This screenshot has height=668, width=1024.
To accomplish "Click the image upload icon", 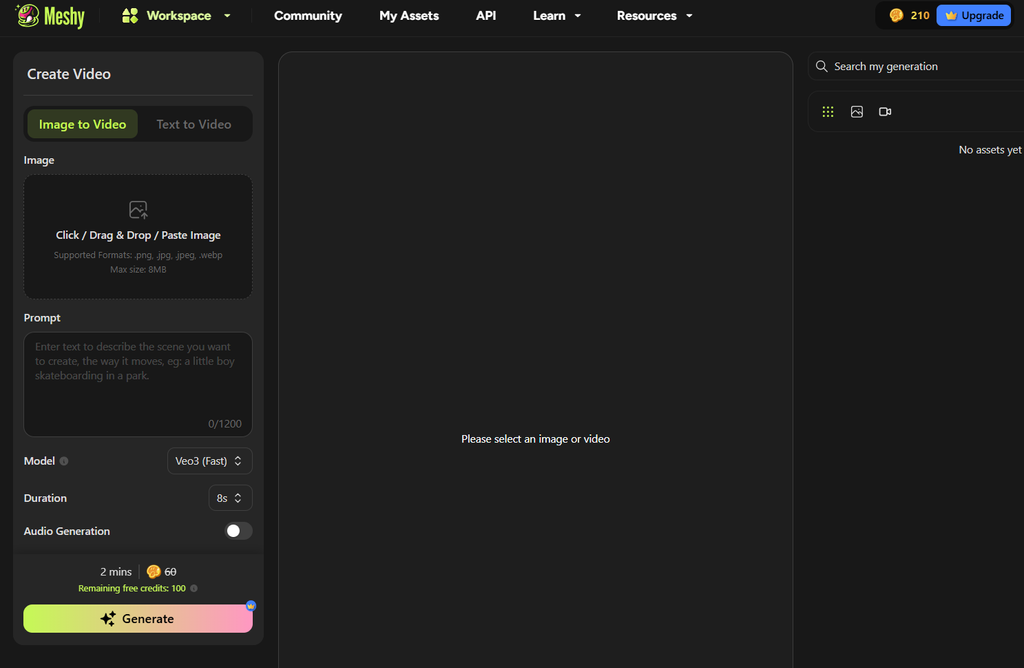I will tap(138, 210).
